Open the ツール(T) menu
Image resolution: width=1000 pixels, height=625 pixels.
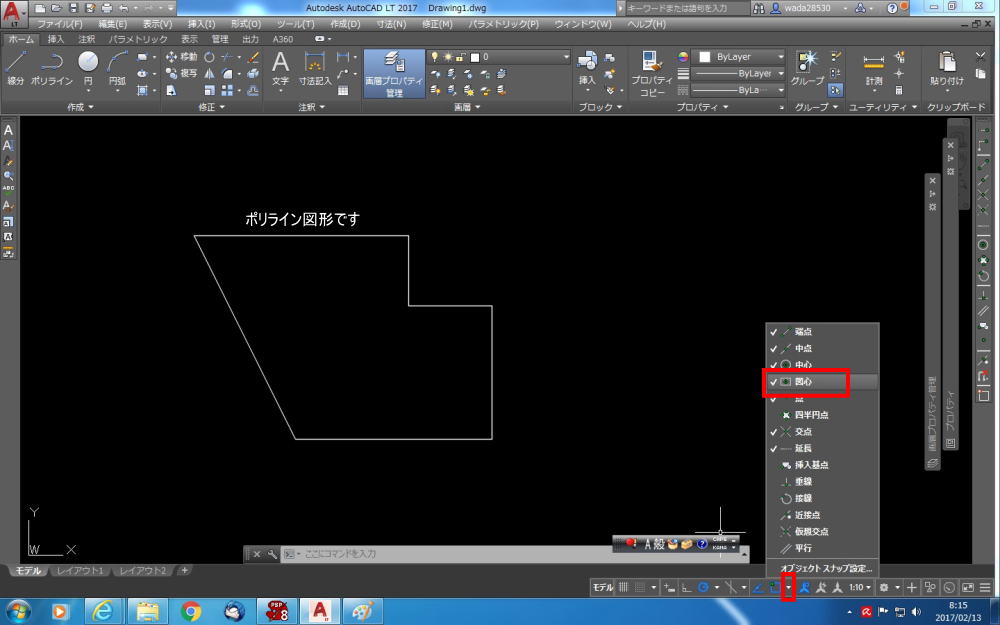[295, 24]
